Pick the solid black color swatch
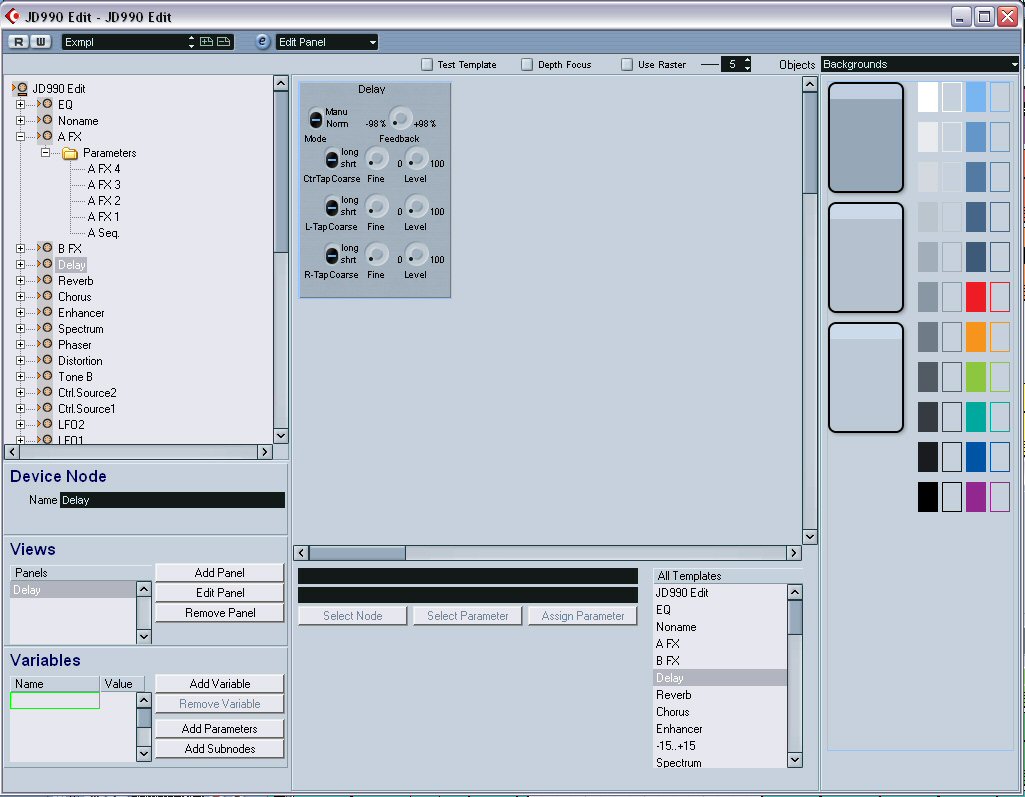This screenshot has height=797, width=1025. [928, 497]
